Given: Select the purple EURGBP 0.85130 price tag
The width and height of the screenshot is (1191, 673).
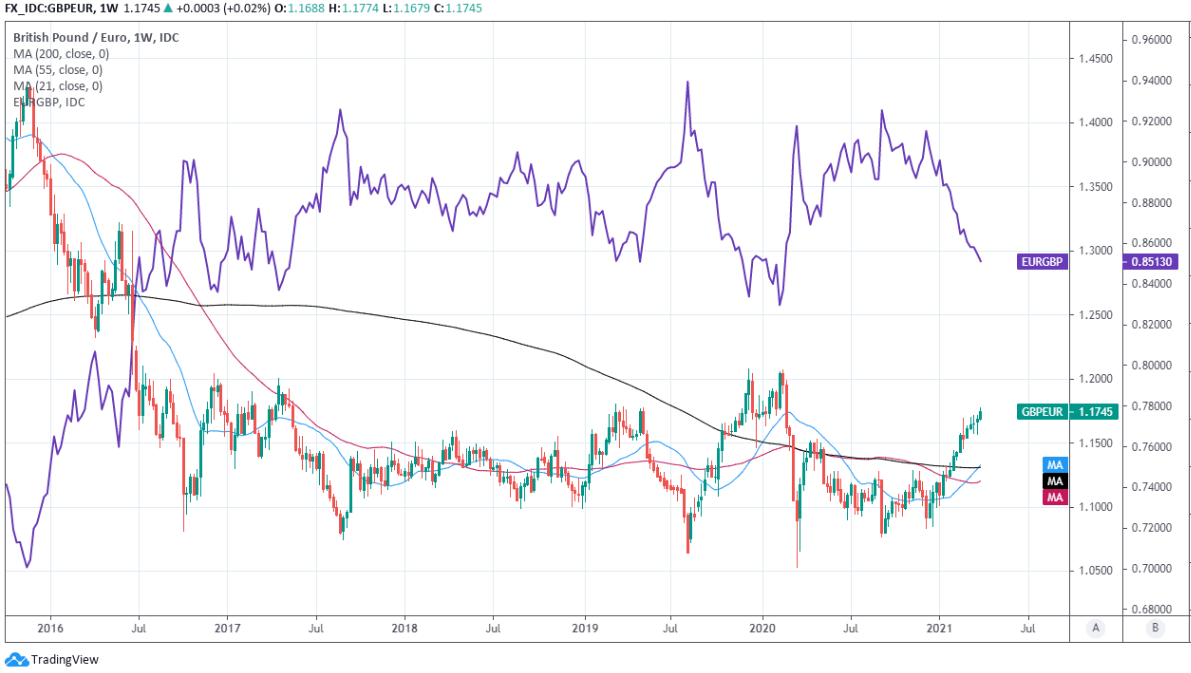Looking at the screenshot, I should [1097, 262].
